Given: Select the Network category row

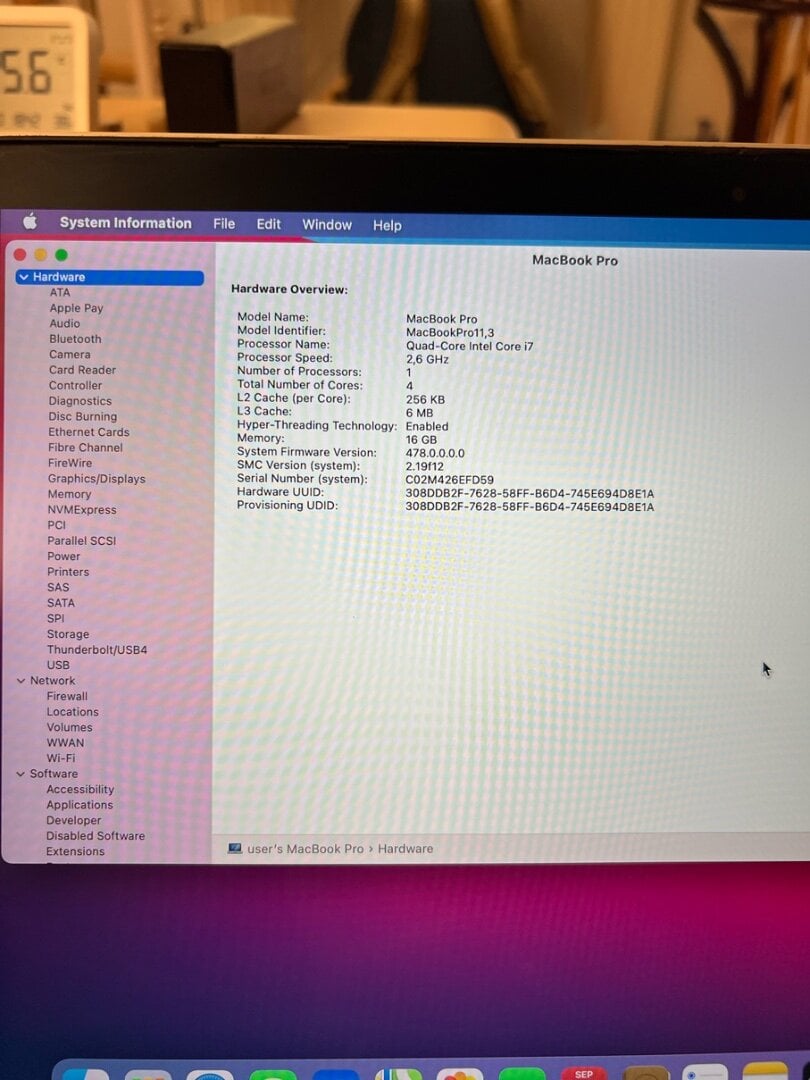Looking at the screenshot, I should coord(52,681).
